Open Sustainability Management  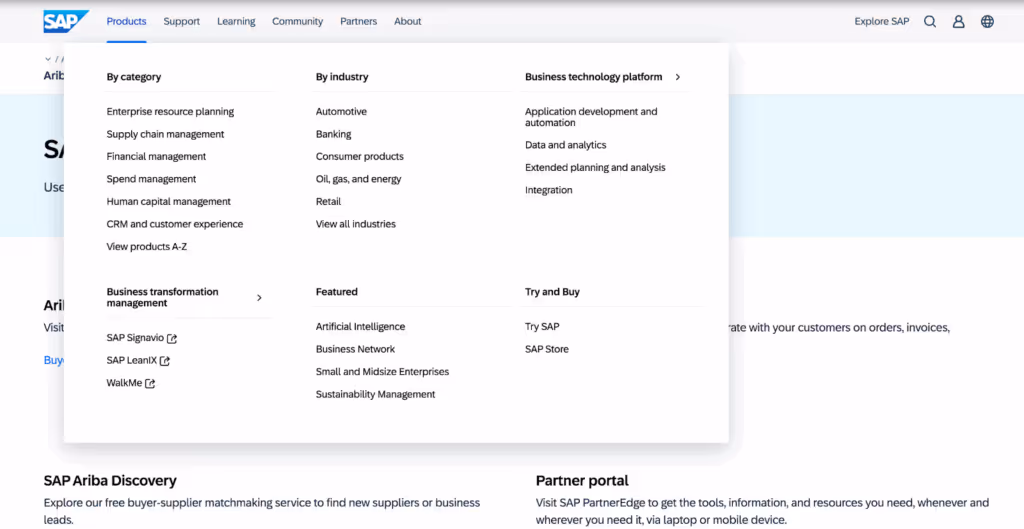(376, 394)
